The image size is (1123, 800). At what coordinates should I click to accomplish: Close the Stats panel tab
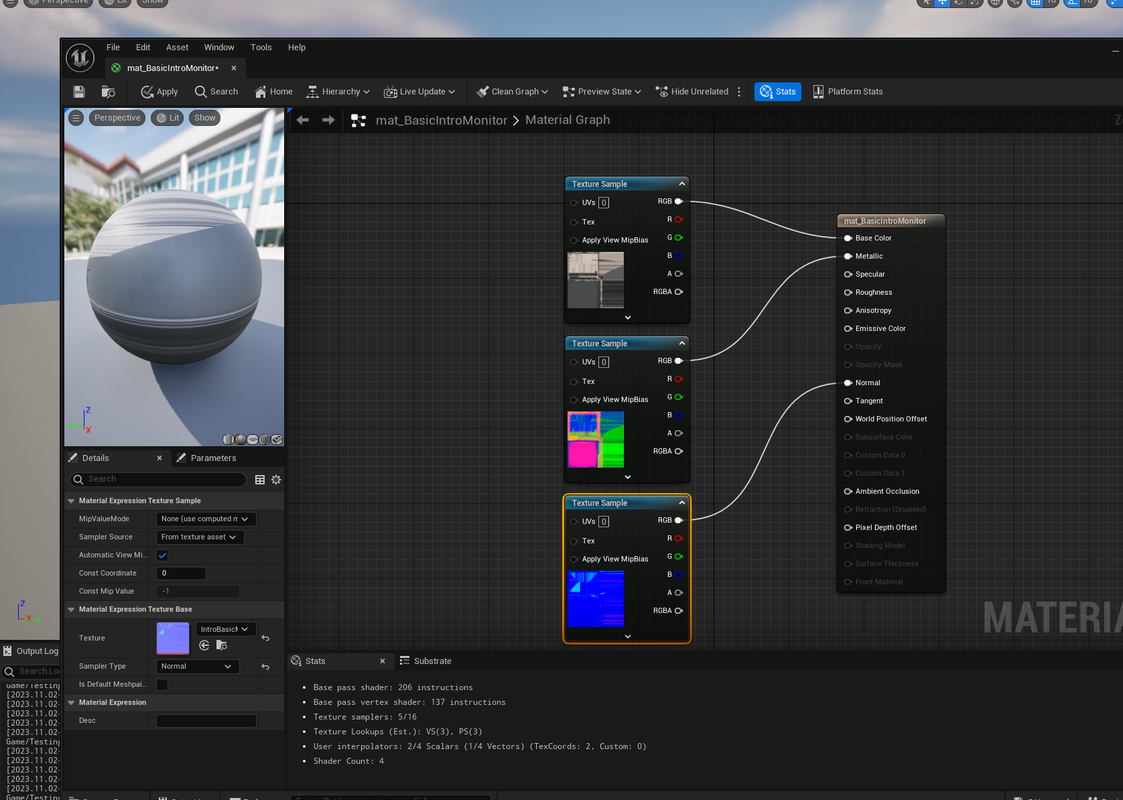[x=382, y=661]
